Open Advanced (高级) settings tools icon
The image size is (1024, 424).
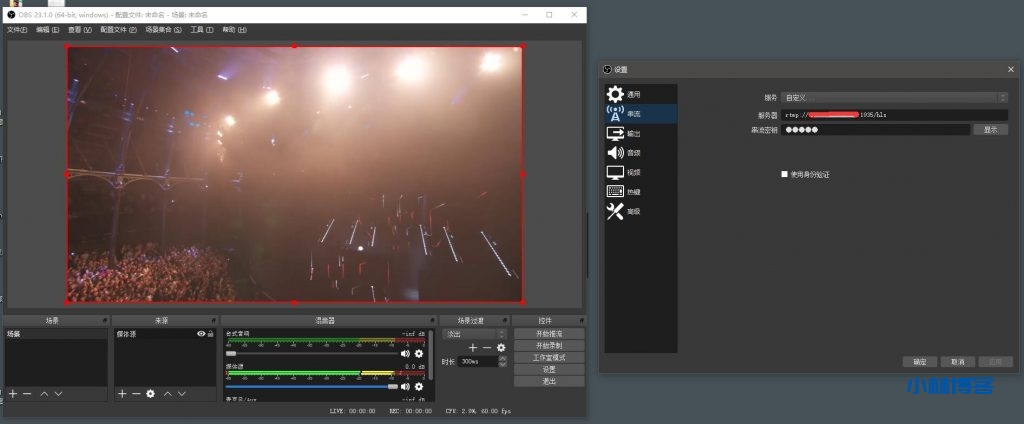click(615, 211)
